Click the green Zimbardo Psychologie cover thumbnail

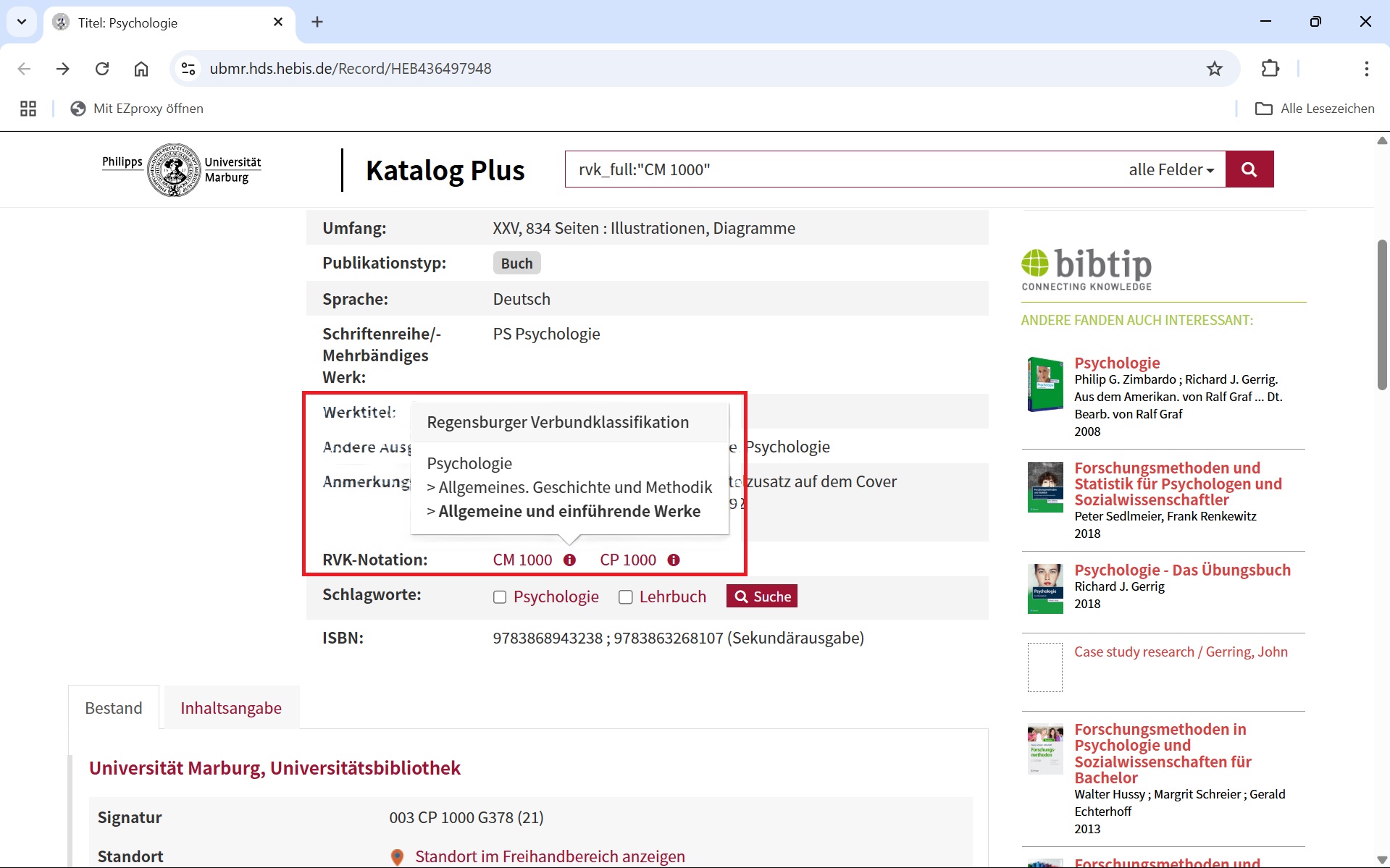coord(1045,384)
